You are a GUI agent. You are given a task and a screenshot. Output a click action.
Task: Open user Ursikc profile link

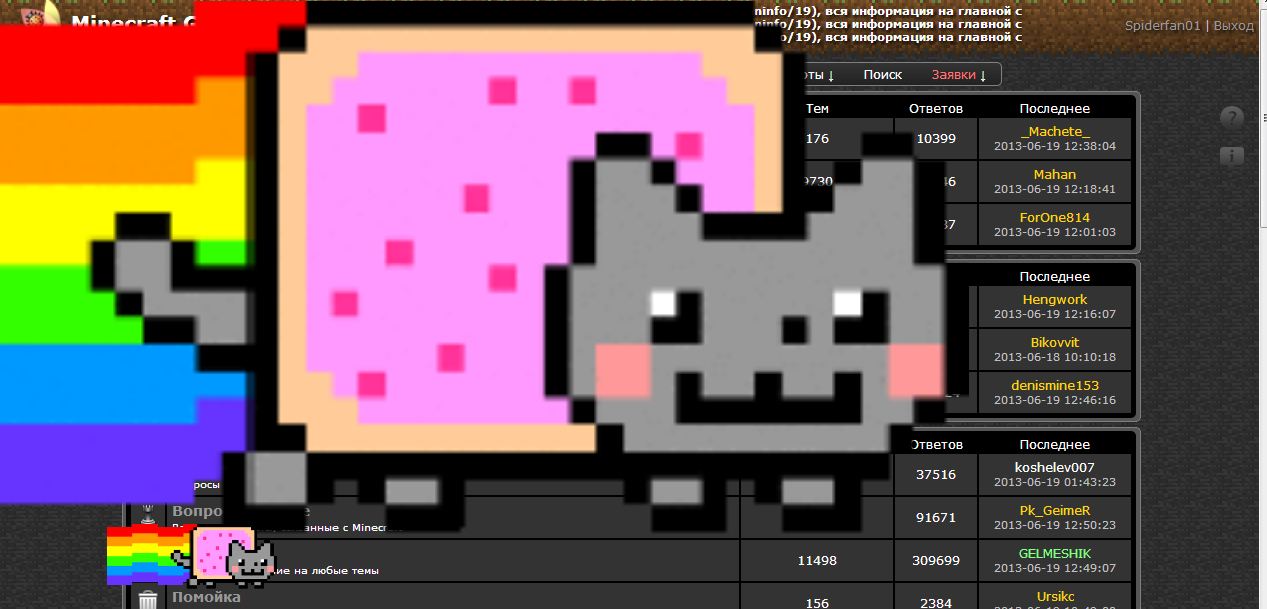coord(1055,596)
